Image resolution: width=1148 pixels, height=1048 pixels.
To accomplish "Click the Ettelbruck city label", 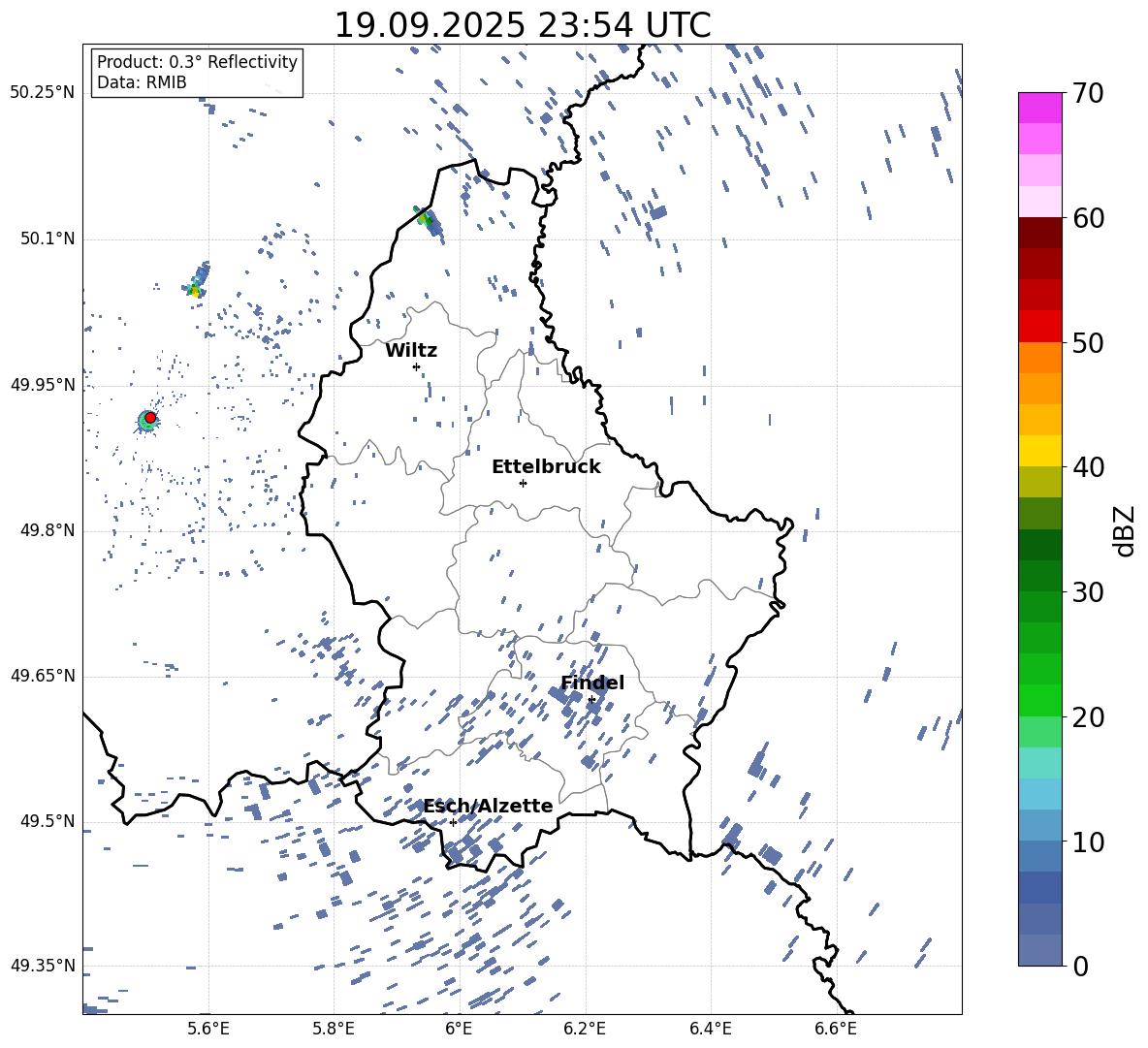I will (546, 466).
